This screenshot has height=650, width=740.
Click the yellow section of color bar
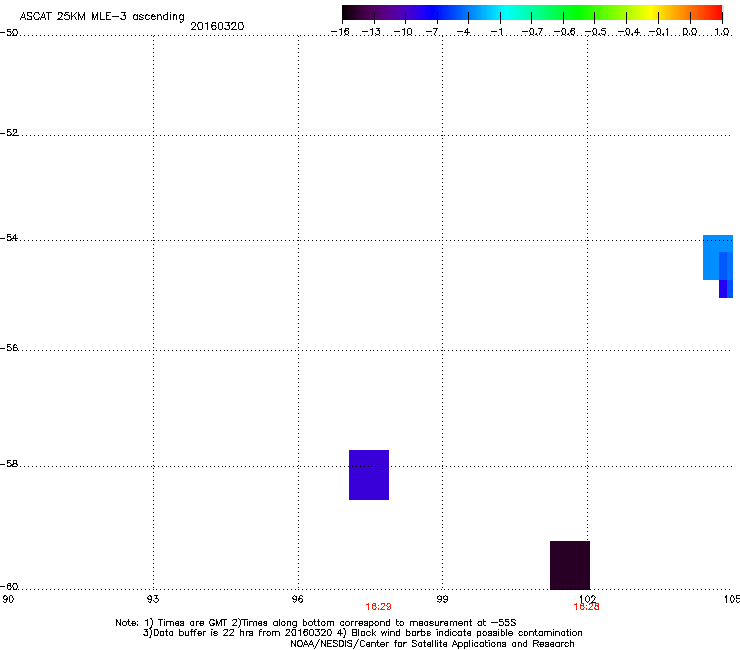click(651, 13)
